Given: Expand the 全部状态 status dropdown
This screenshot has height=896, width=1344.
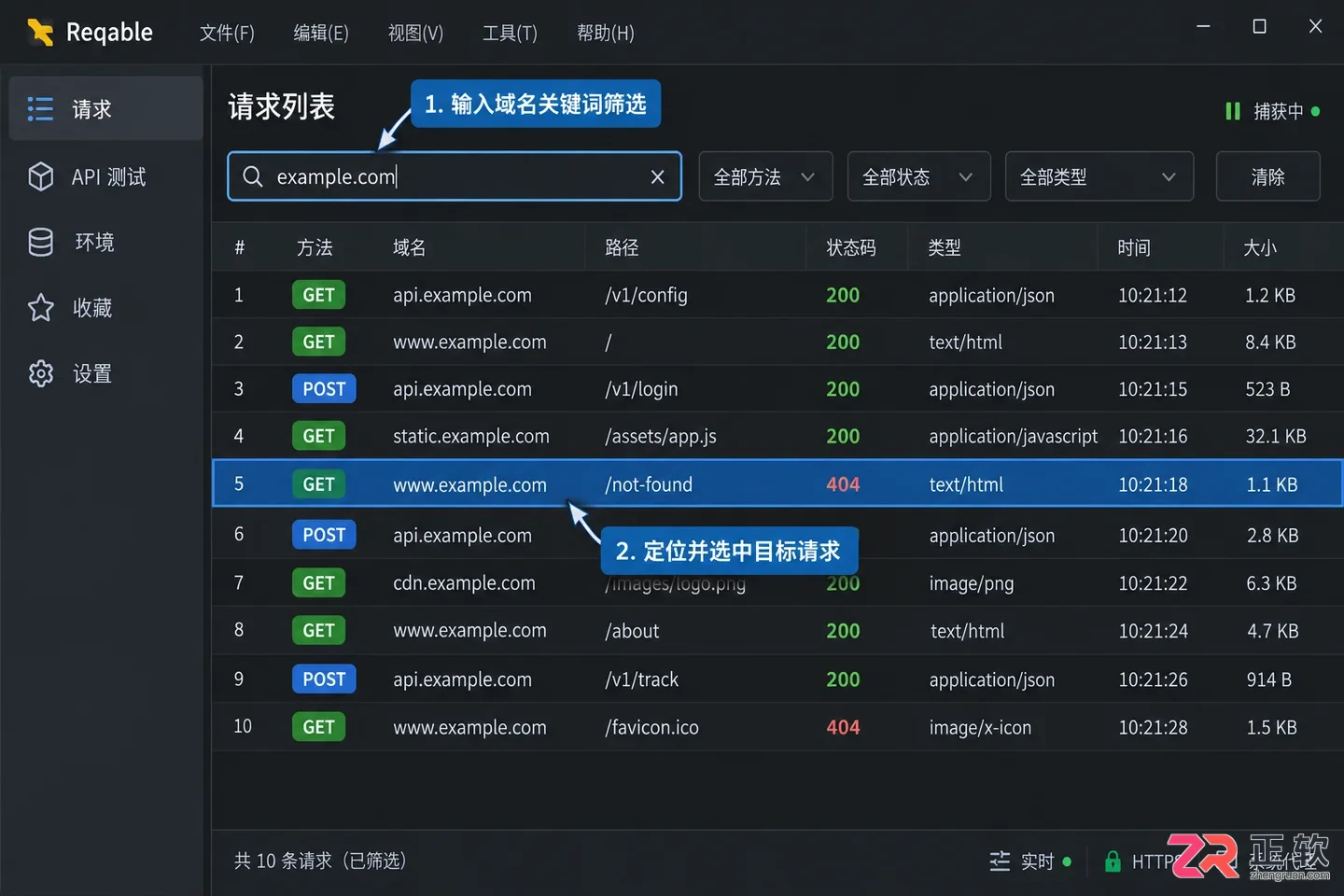Looking at the screenshot, I should click(x=918, y=176).
